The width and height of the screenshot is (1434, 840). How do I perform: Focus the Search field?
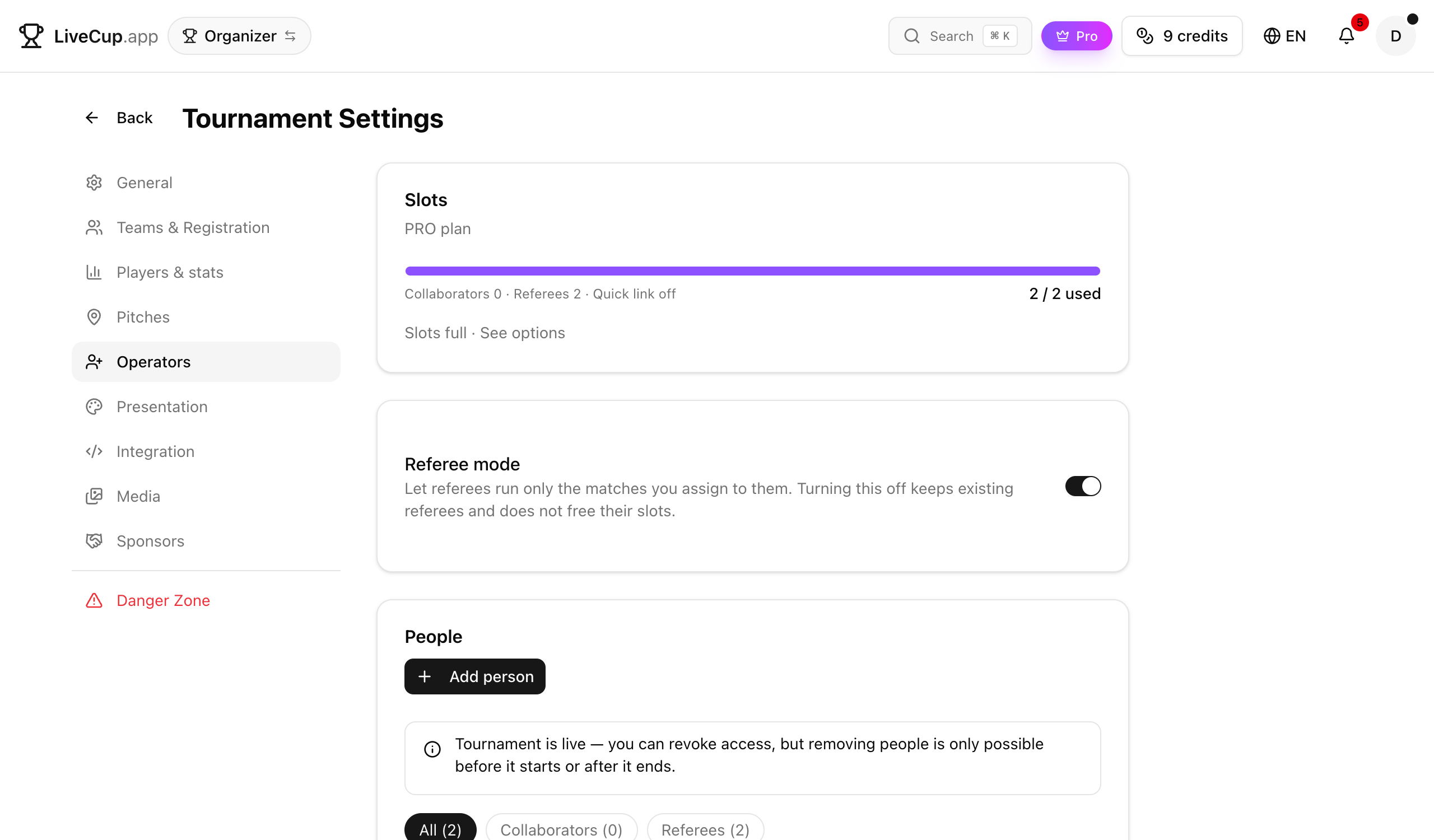tap(960, 36)
